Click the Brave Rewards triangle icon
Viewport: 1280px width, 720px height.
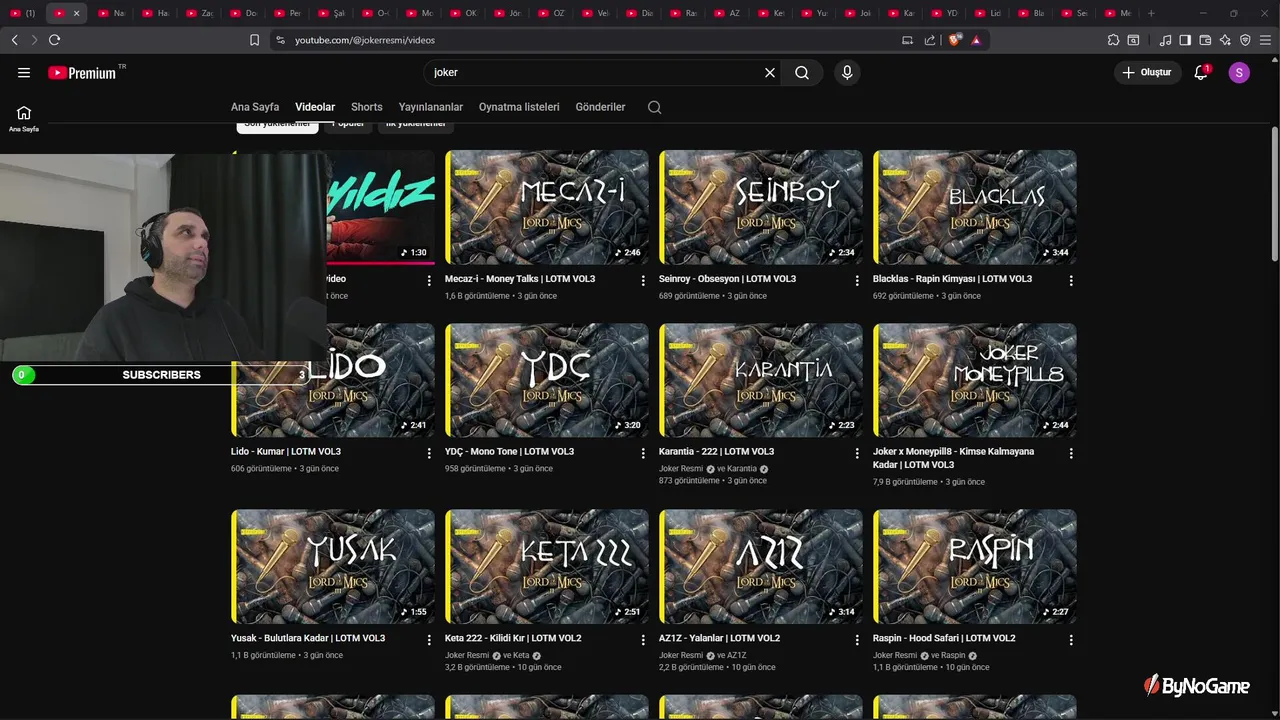click(x=976, y=40)
